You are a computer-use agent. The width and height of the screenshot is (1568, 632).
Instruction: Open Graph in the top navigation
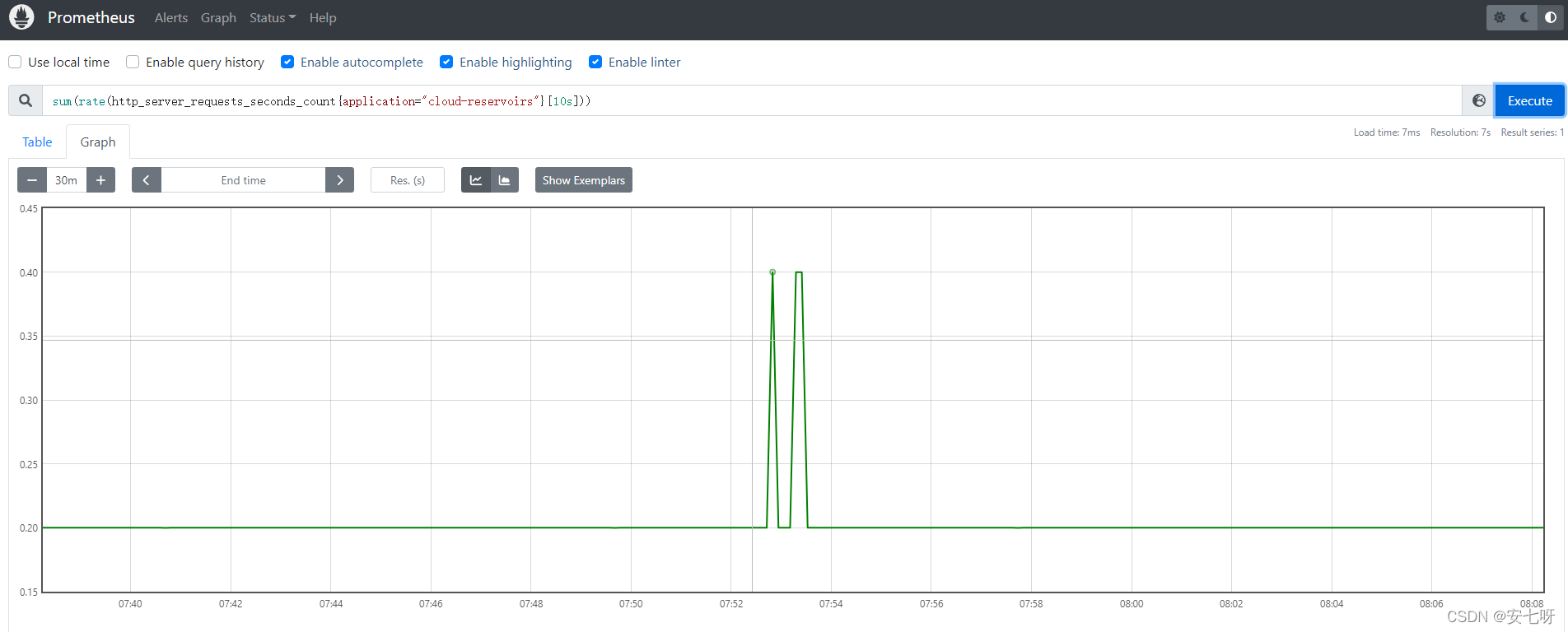pyautogui.click(x=218, y=17)
